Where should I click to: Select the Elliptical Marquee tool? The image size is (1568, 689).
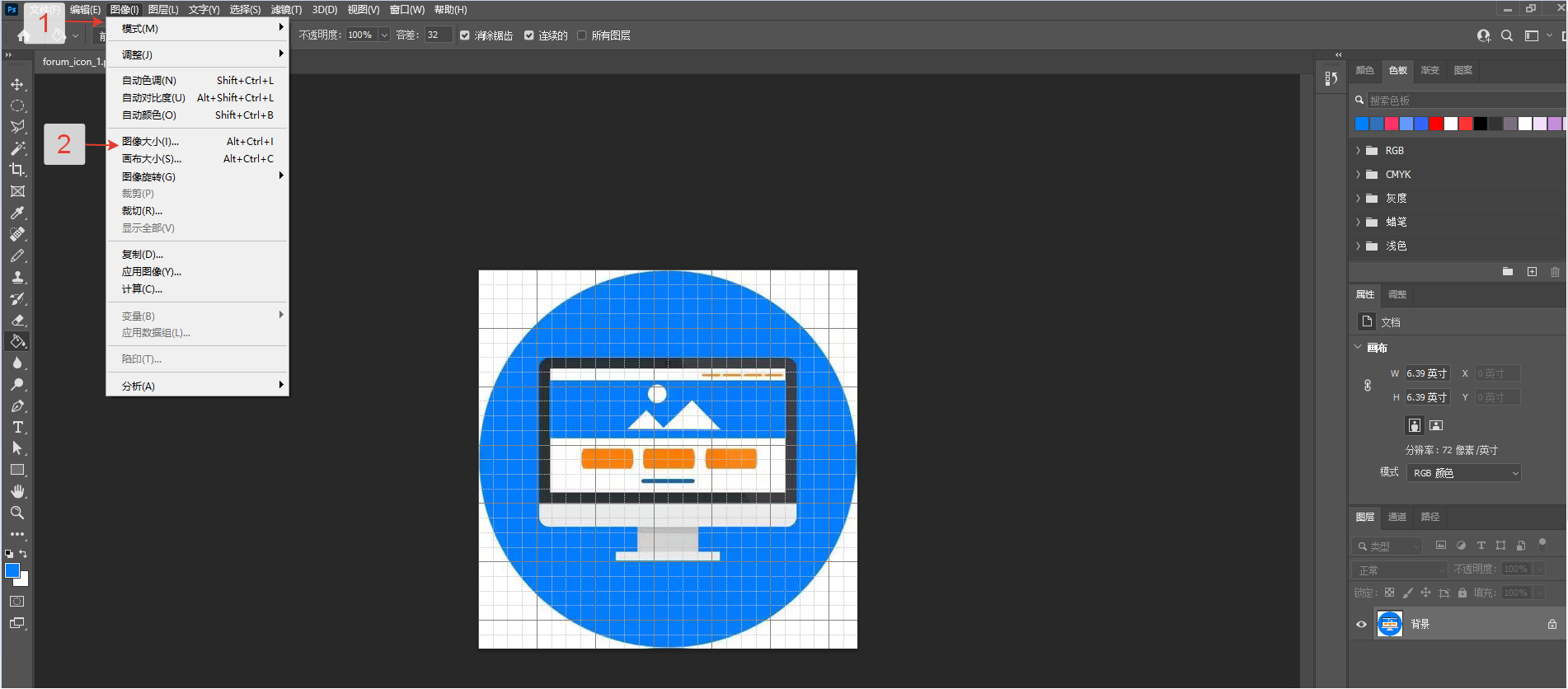(x=17, y=105)
